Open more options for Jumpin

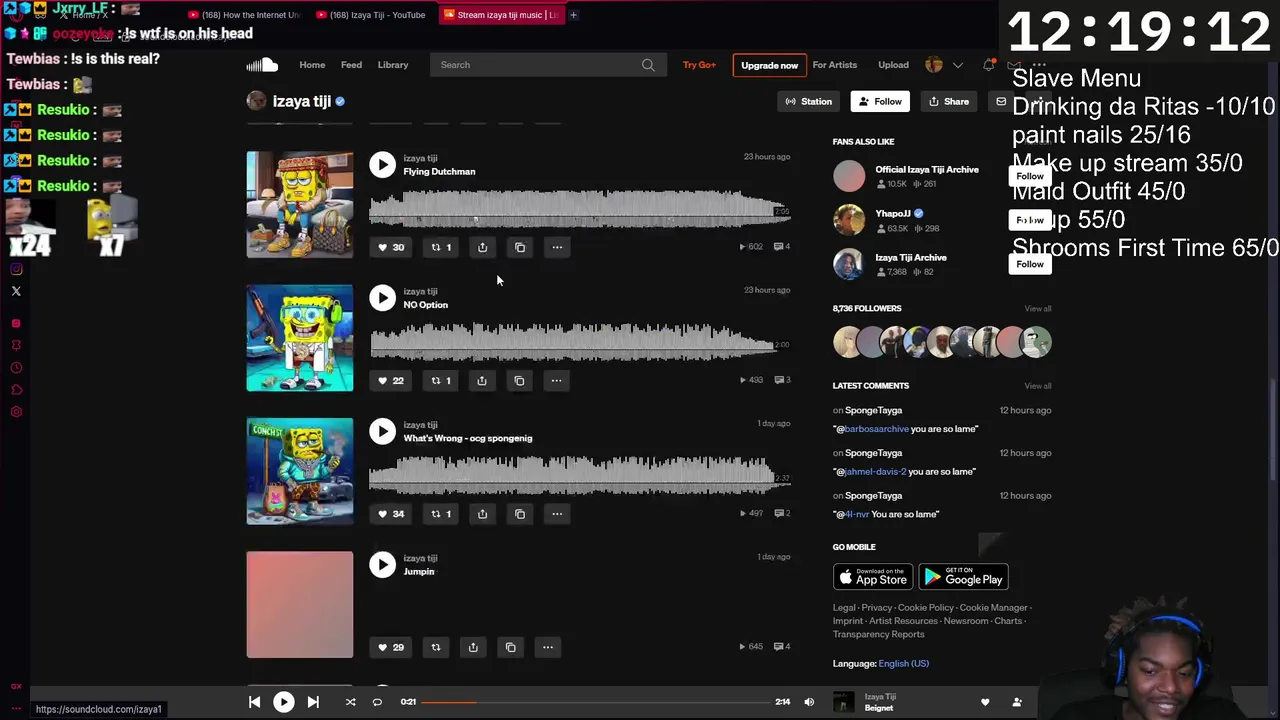click(x=547, y=647)
